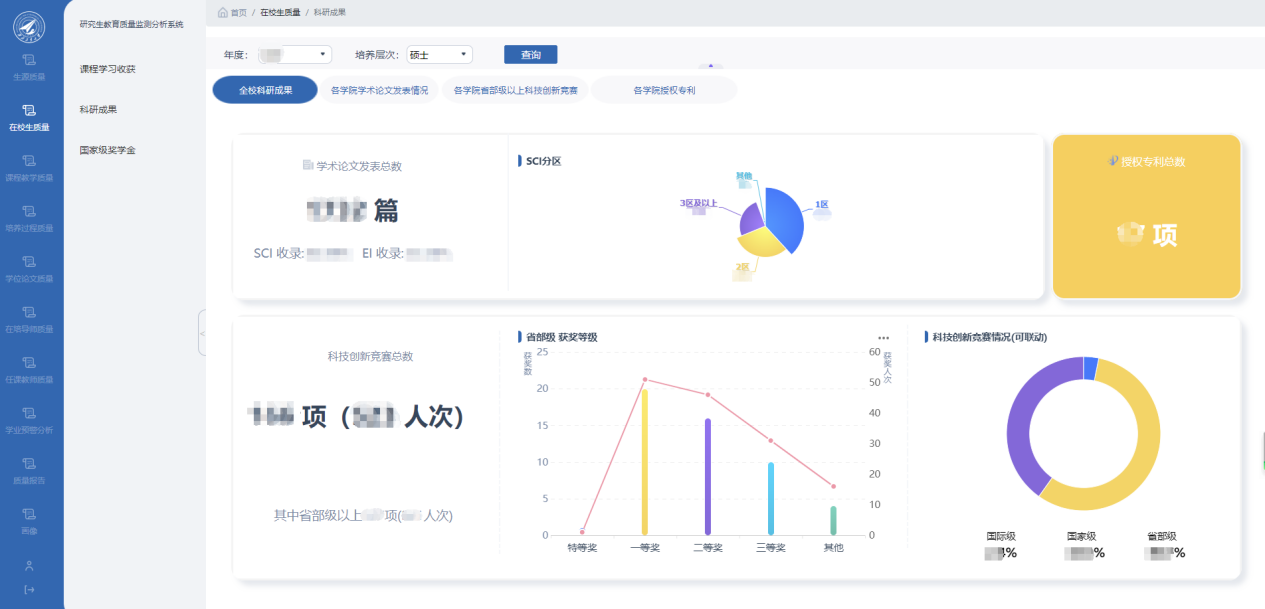Click the logout icon at sidebar bottom
The image size is (1265, 609).
pos(29,589)
